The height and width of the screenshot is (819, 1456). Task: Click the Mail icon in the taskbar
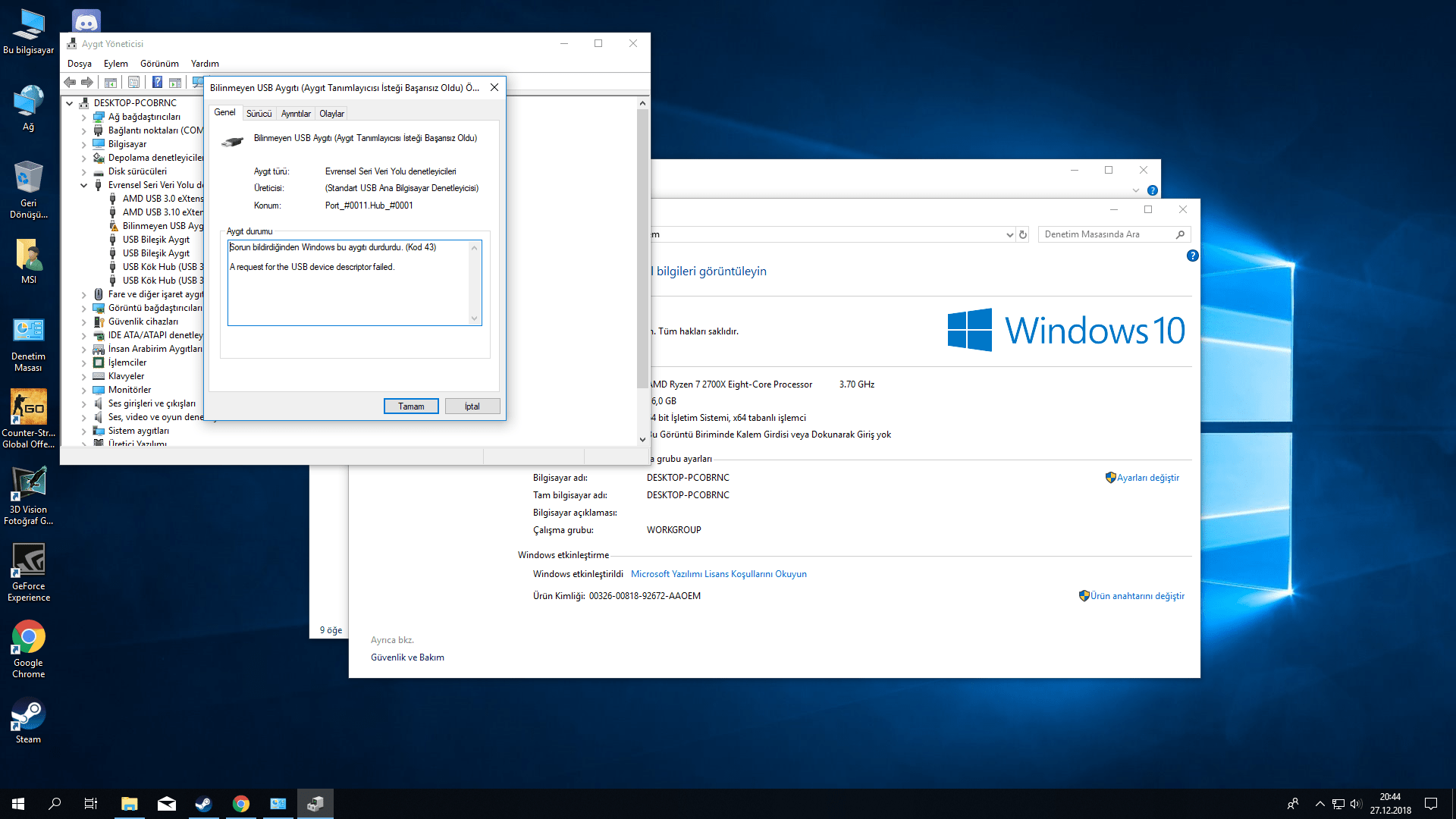(167, 804)
